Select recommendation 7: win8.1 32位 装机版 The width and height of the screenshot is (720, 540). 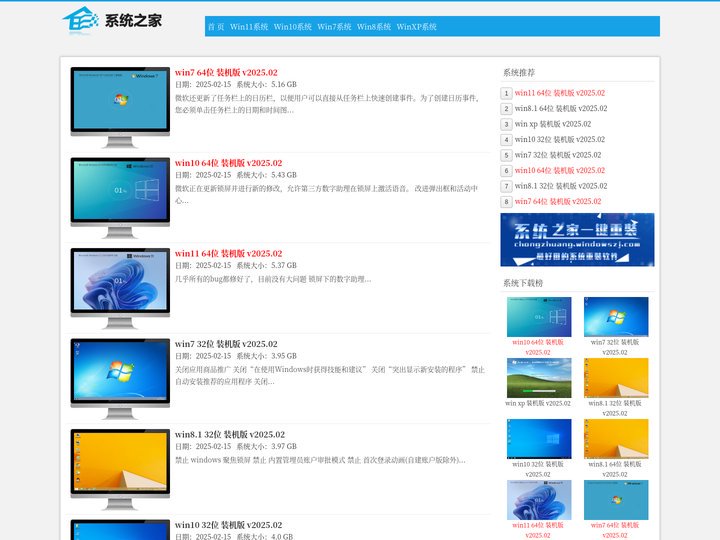tap(561, 186)
